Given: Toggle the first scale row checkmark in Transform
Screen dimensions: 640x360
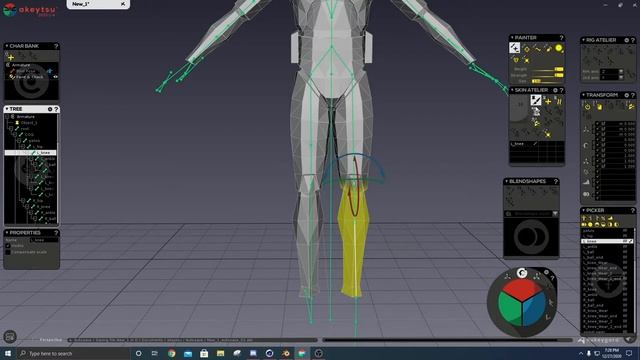Looking at the screenshot, I should pos(598,156).
